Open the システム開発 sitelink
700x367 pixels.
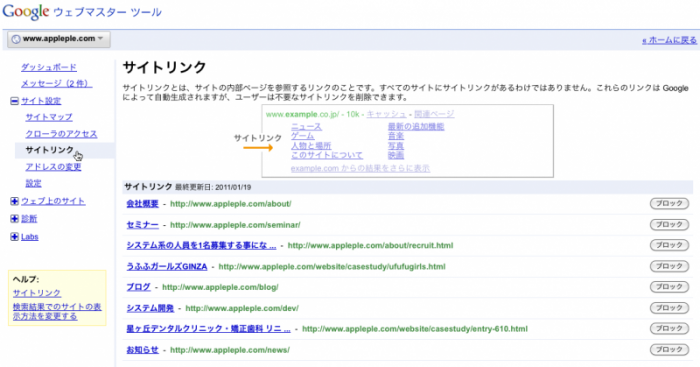[x=150, y=308]
